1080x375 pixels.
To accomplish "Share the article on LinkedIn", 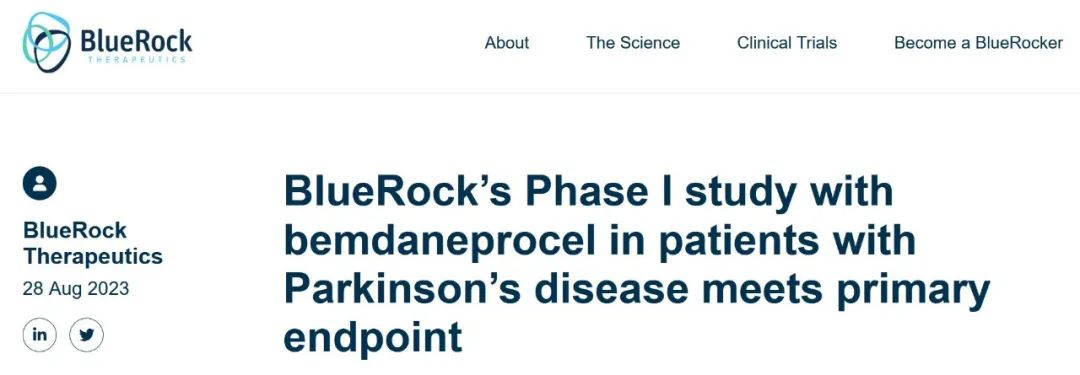I will tap(39, 335).
